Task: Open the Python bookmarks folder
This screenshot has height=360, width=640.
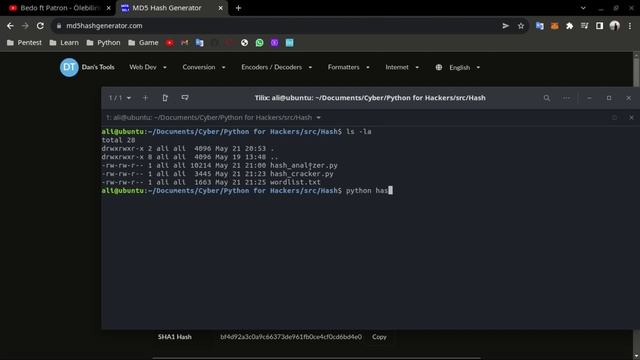Action: point(104,42)
